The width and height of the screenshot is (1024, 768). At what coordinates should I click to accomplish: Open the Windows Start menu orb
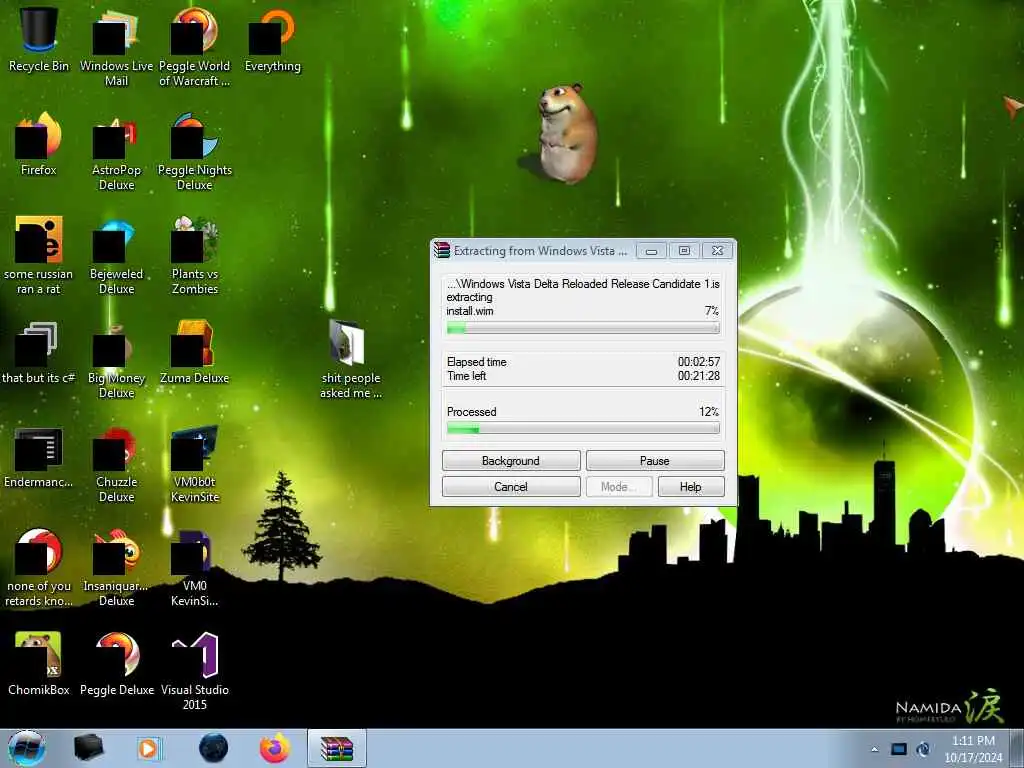pyautogui.click(x=26, y=748)
